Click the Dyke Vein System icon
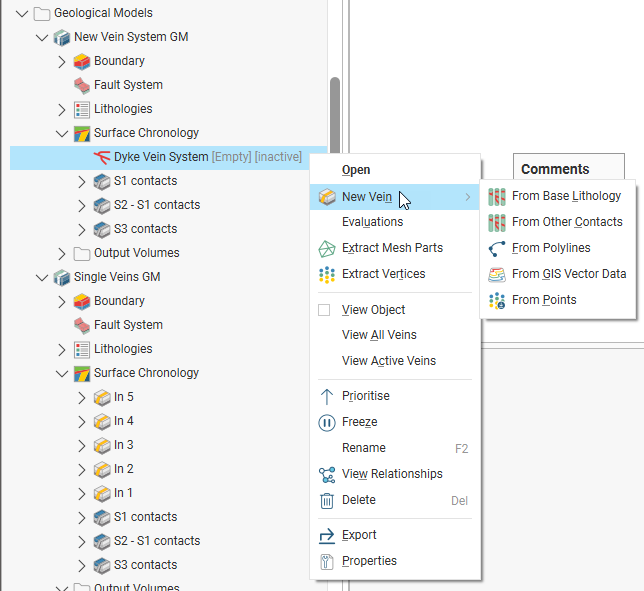This screenshot has height=591, width=644. (101, 157)
